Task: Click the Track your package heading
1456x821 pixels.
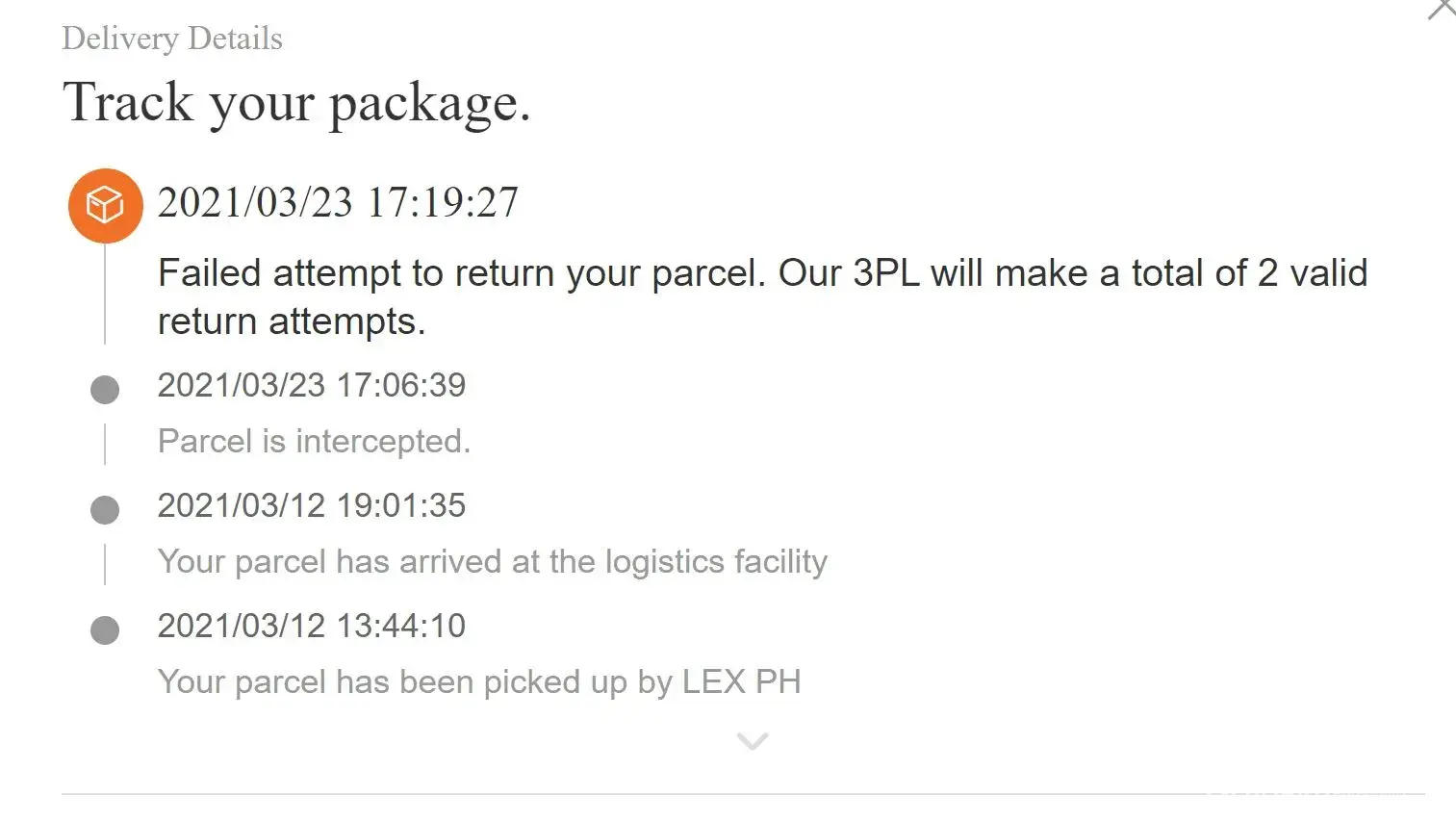Action: click(x=296, y=102)
